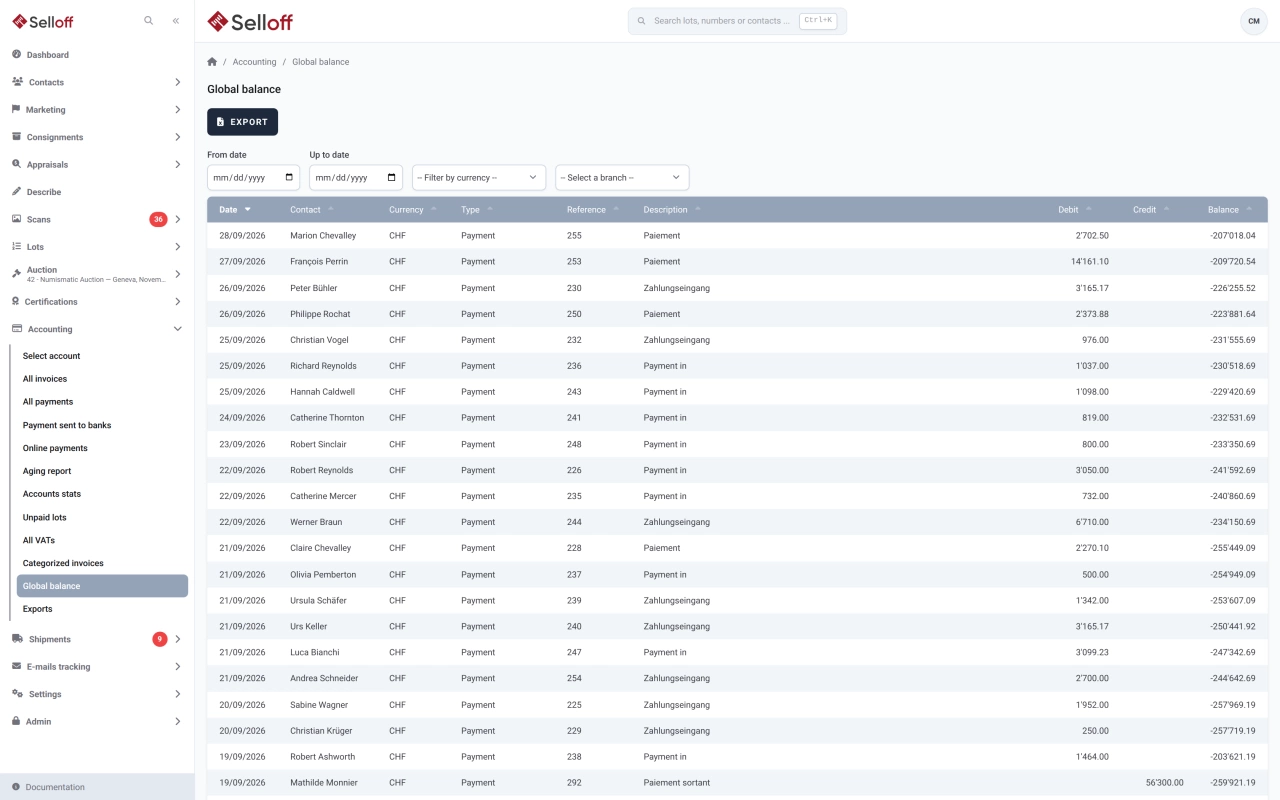Open All invoices in Accounting submenu
Viewport: 1280px width, 800px height.
(x=45, y=379)
